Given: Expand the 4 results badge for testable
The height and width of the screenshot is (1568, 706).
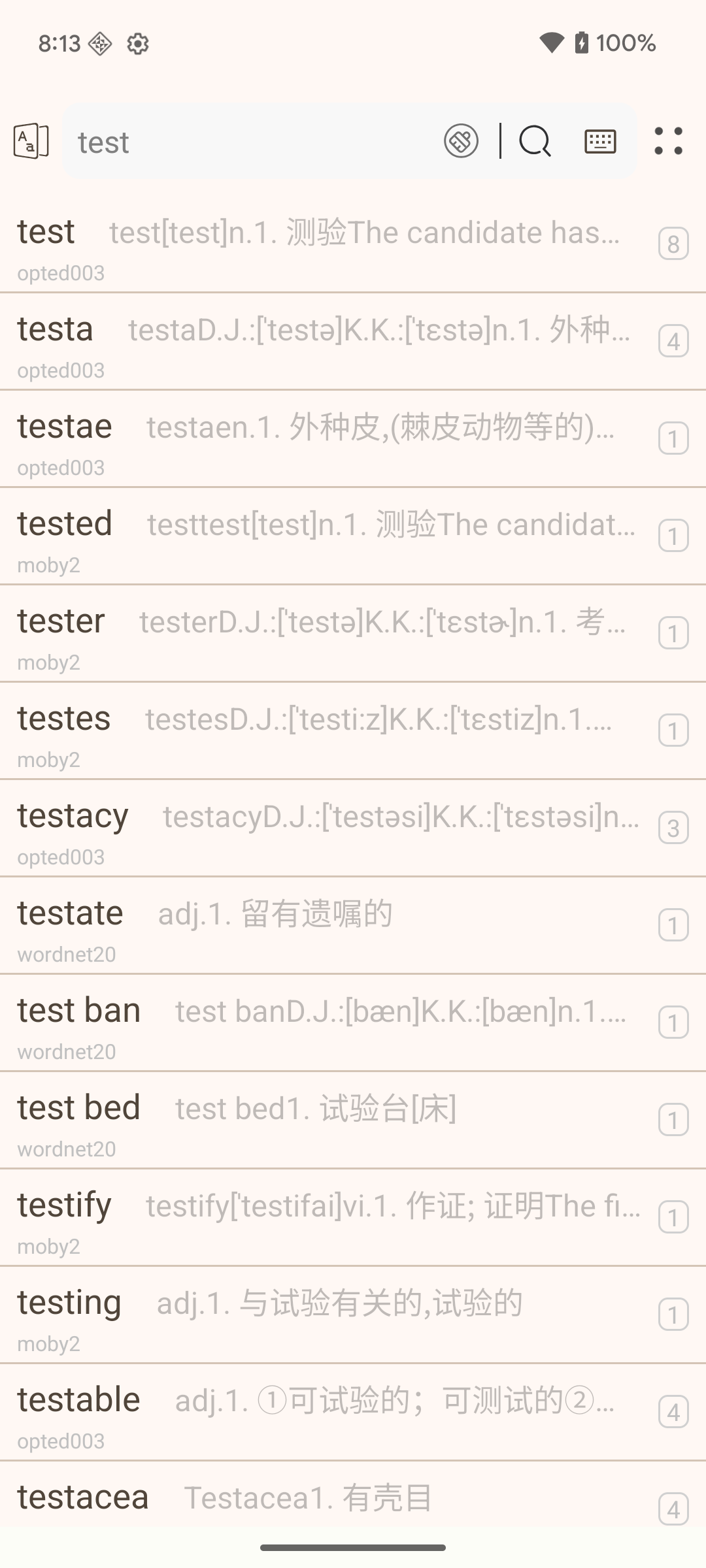Looking at the screenshot, I should pos(673,1413).
